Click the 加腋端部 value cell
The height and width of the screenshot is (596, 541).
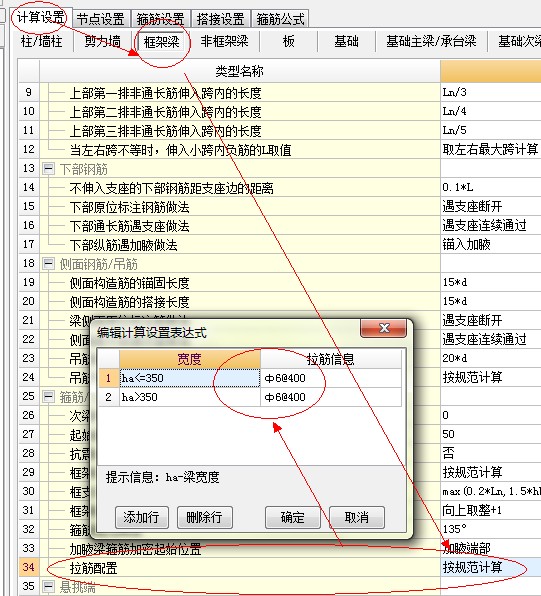point(491,548)
